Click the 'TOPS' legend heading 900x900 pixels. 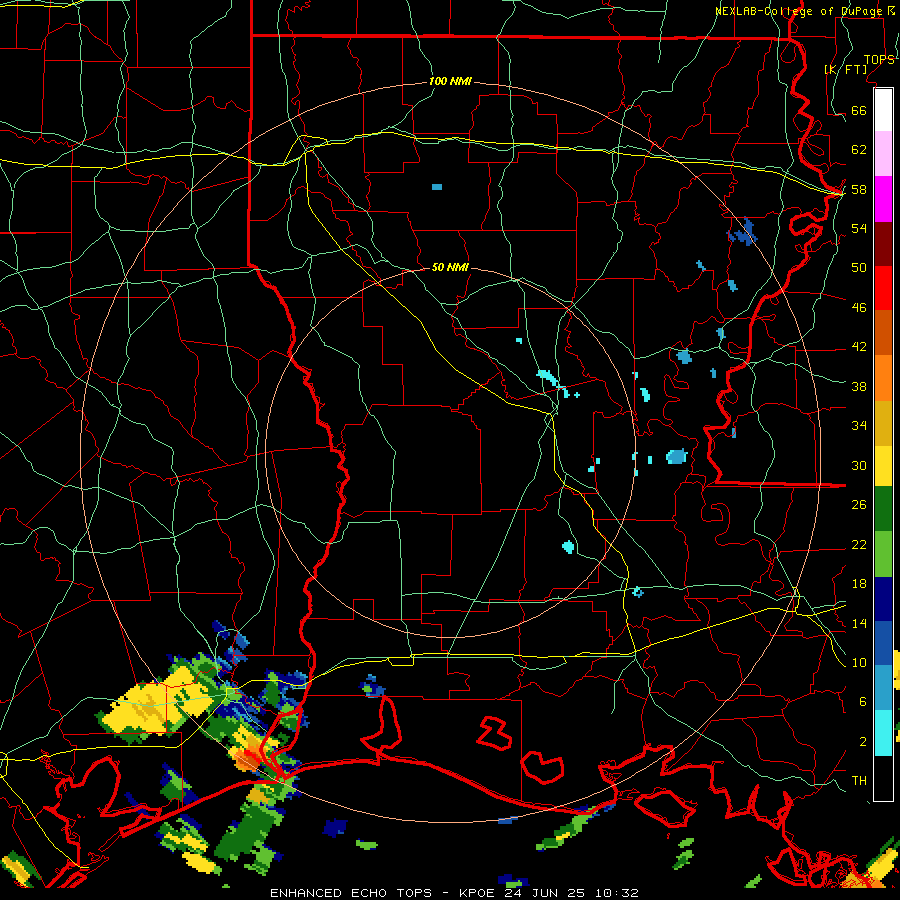tap(879, 60)
